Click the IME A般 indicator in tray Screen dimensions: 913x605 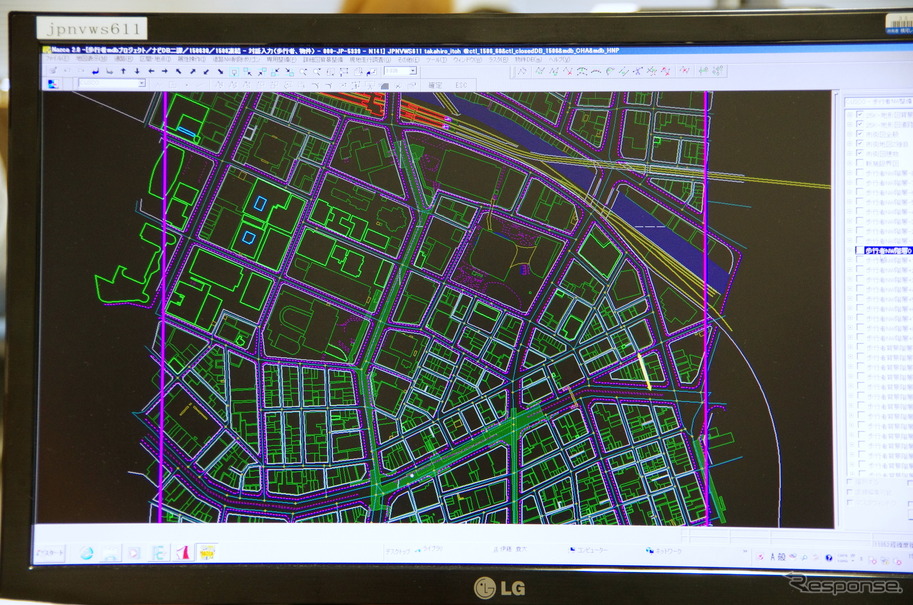pyautogui.click(x=776, y=557)
